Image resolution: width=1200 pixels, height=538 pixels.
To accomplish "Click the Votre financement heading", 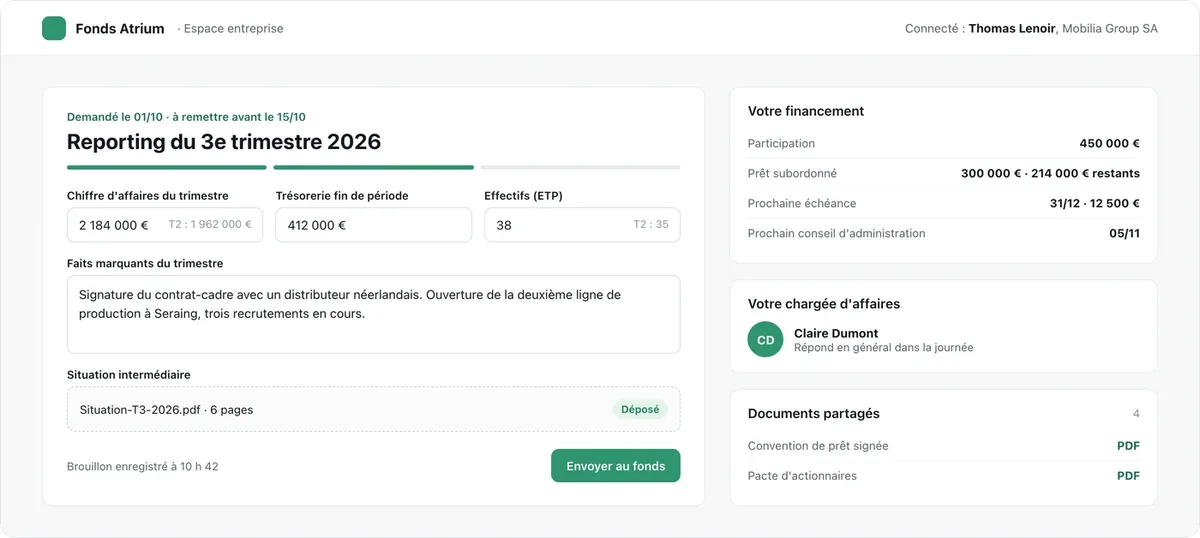I will point(806,111).
